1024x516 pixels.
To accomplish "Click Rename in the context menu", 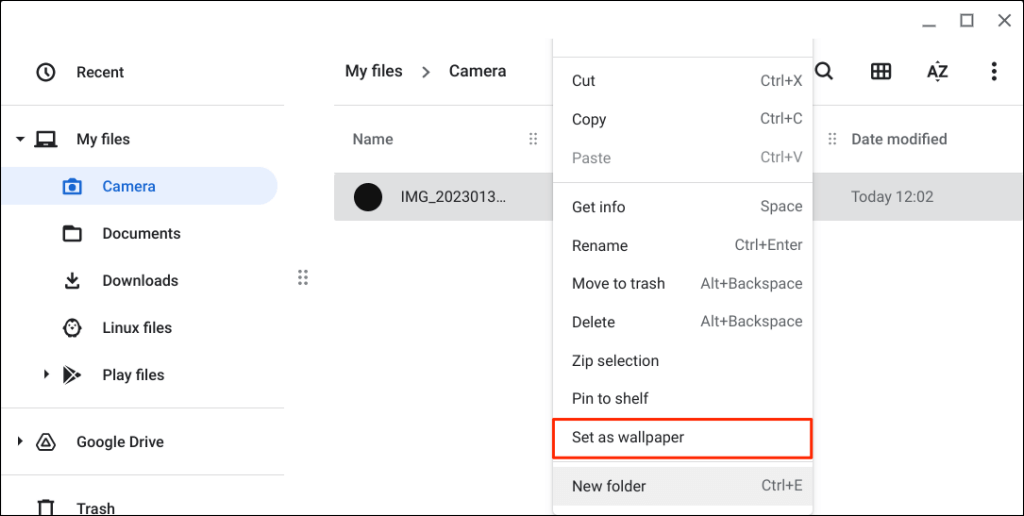I will (600, 245).
